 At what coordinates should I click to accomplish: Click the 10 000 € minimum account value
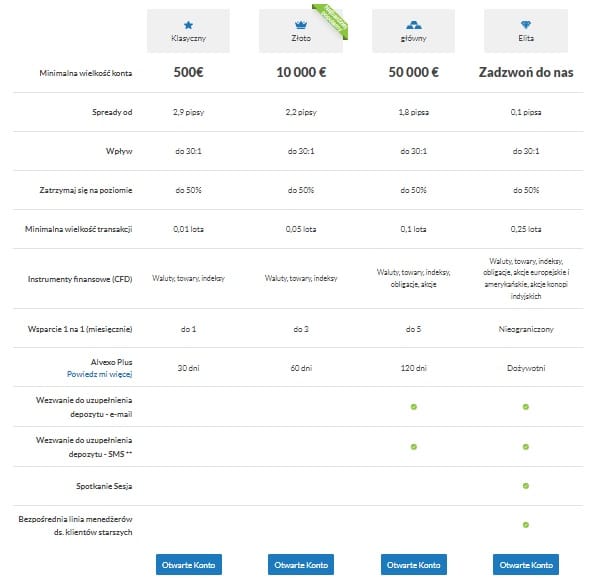(301, 72)
